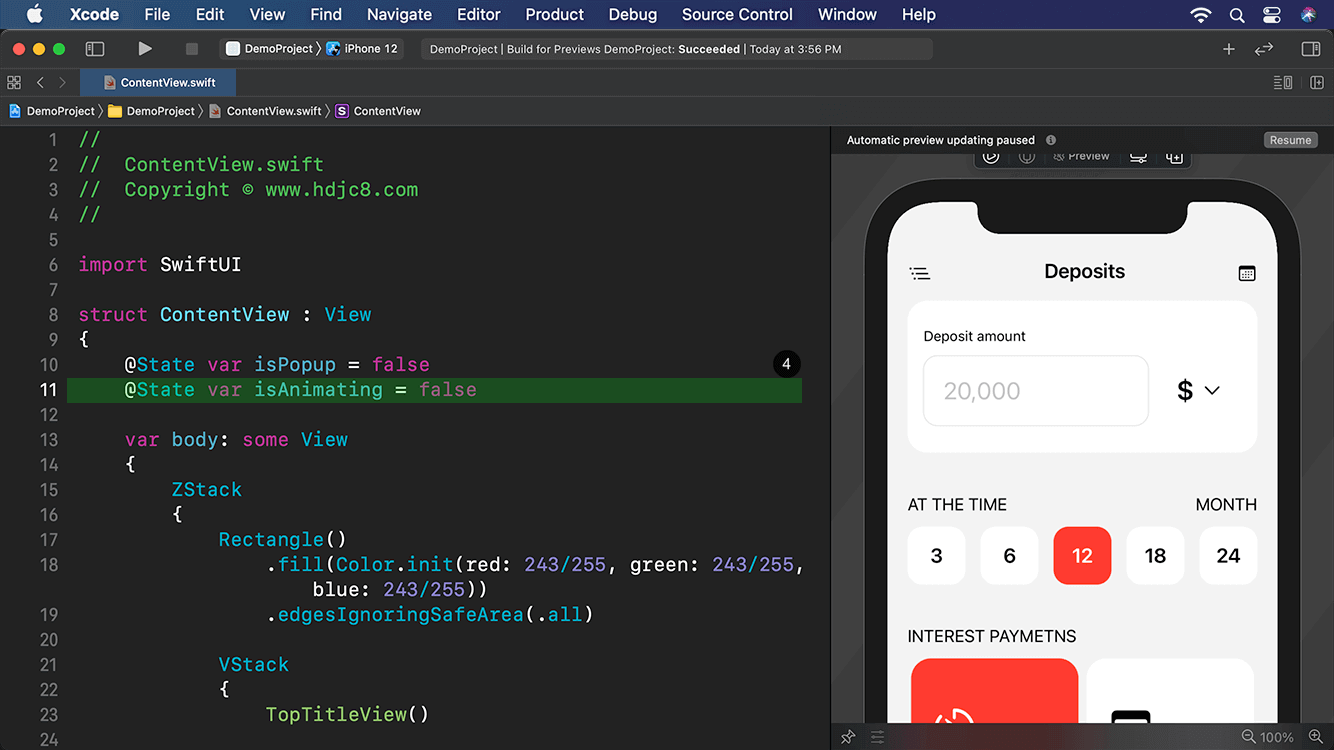1334x750 pixels.
Task: Select the 24 month option
Action: pyautogui.click(x=1228, y=556)
